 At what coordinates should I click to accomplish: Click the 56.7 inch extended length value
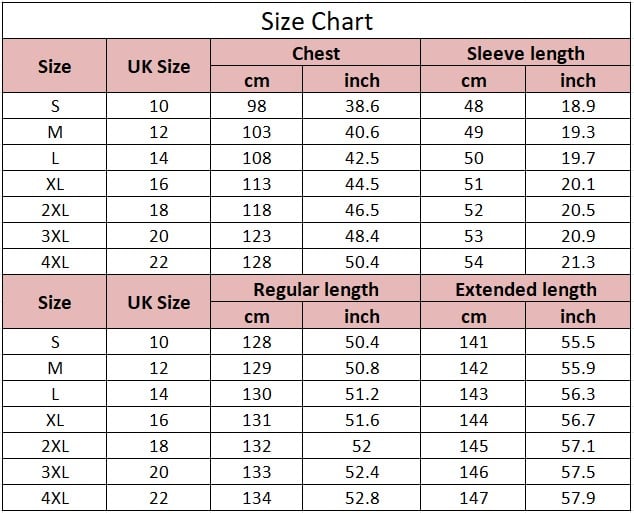click(577, 420)
